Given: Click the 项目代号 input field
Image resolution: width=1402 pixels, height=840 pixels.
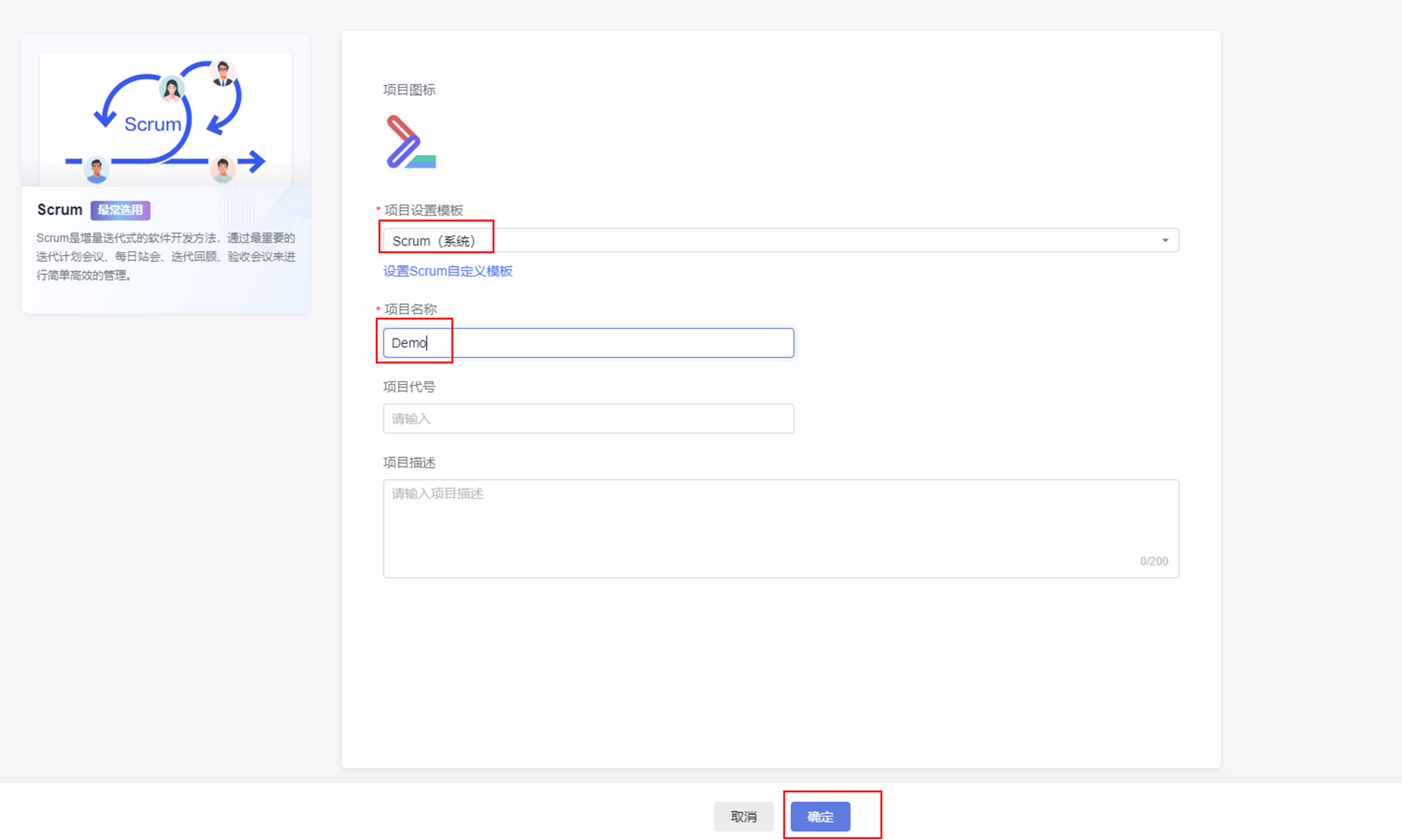Looking at the screenshot, I should tap(588, 419).
